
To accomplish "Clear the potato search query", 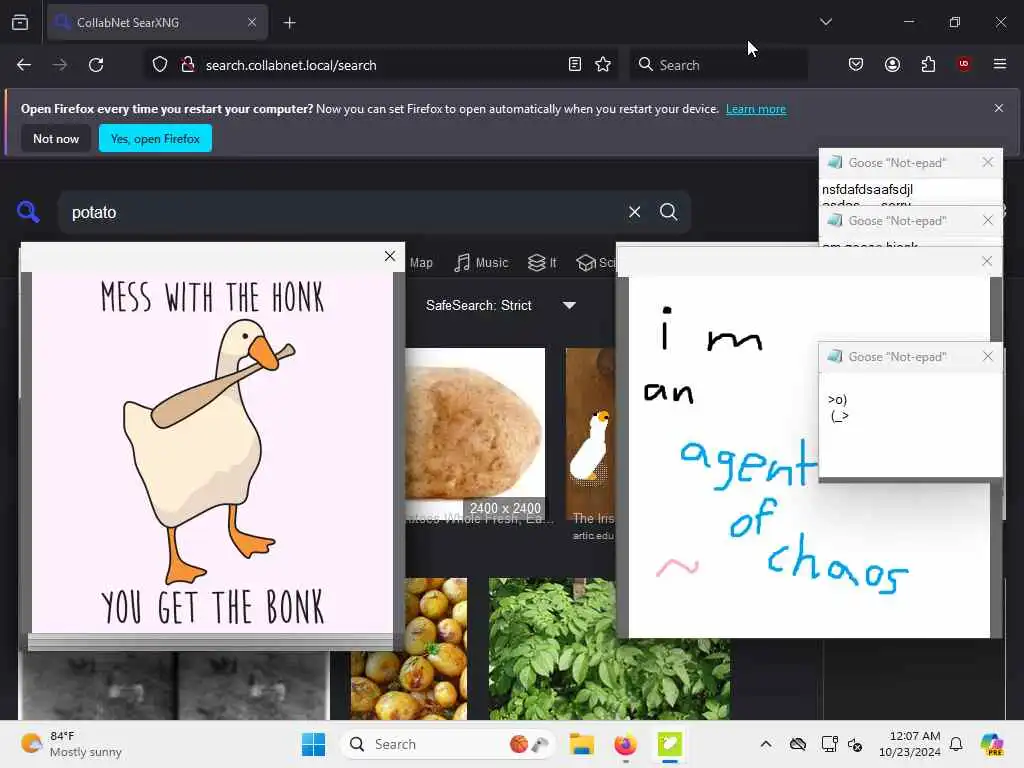I will point(634,212).
